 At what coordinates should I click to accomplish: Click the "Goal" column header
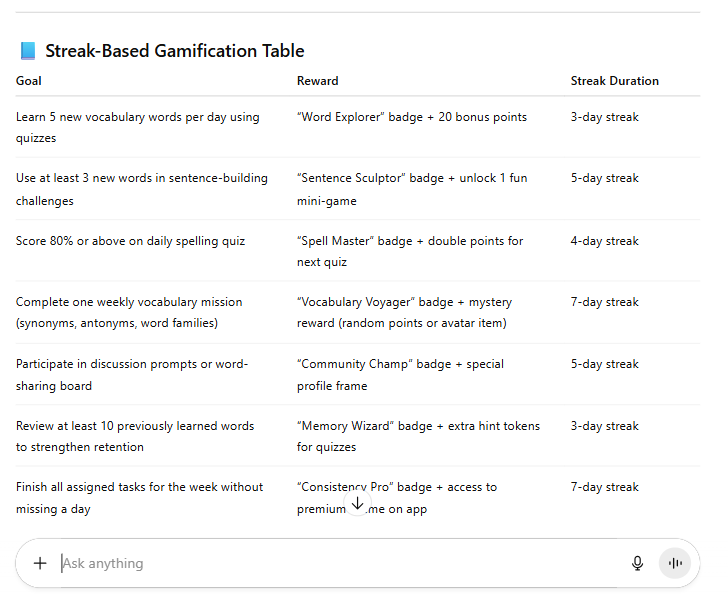pos(29,81)
